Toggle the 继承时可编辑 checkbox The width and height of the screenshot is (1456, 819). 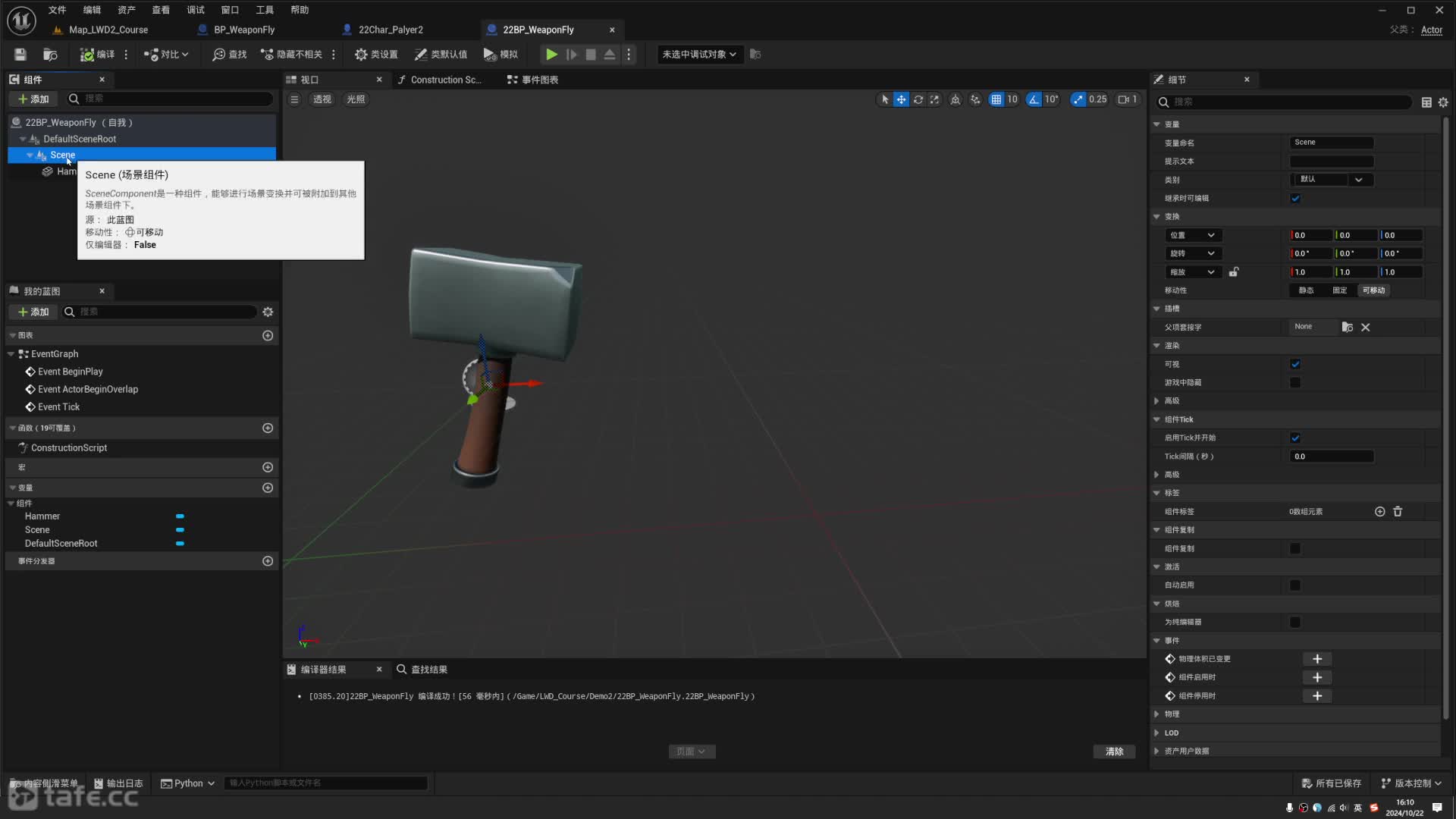[x=1295, y=199]
